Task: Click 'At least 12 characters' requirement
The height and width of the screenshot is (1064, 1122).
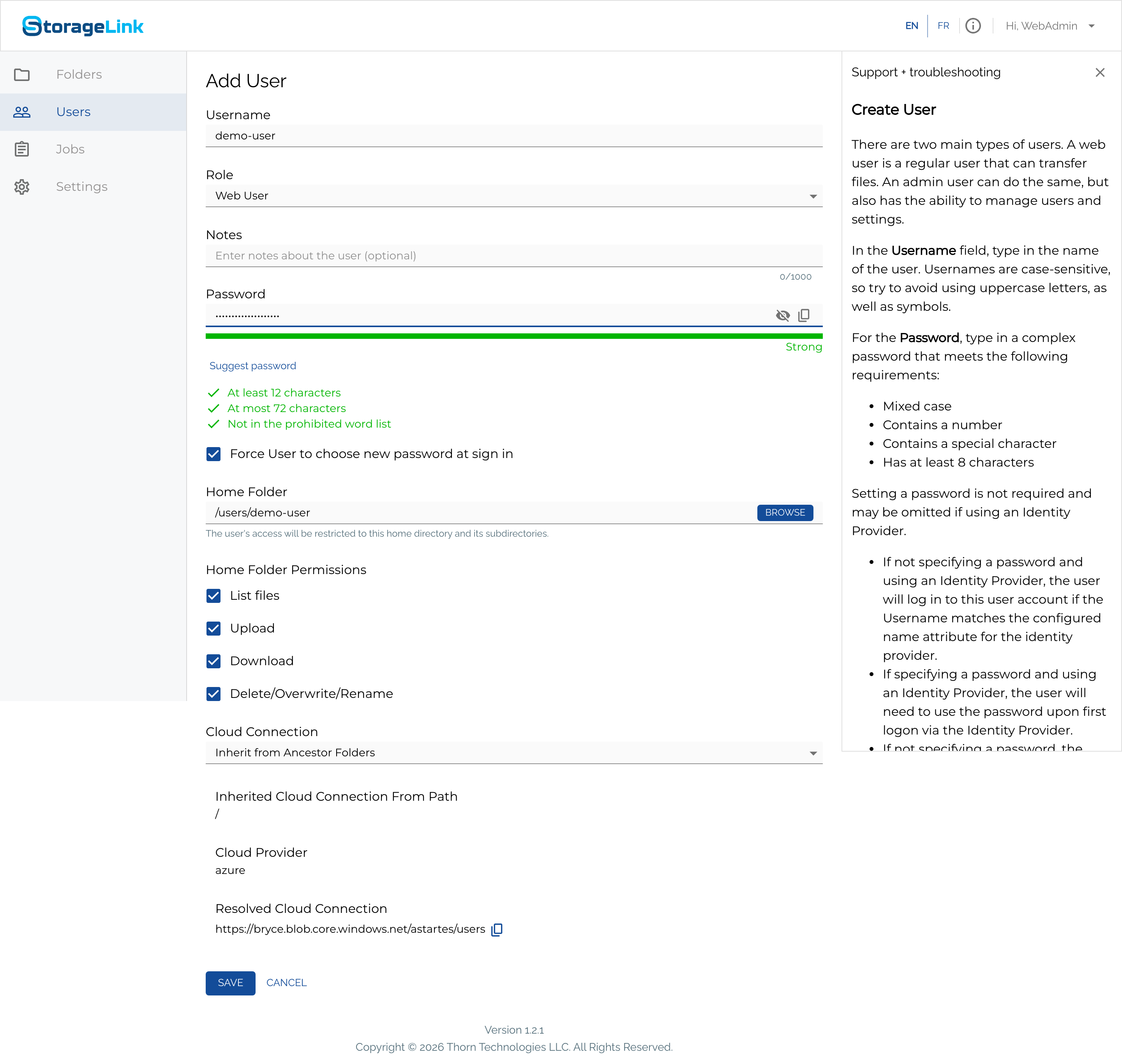Action: point(284,393)
